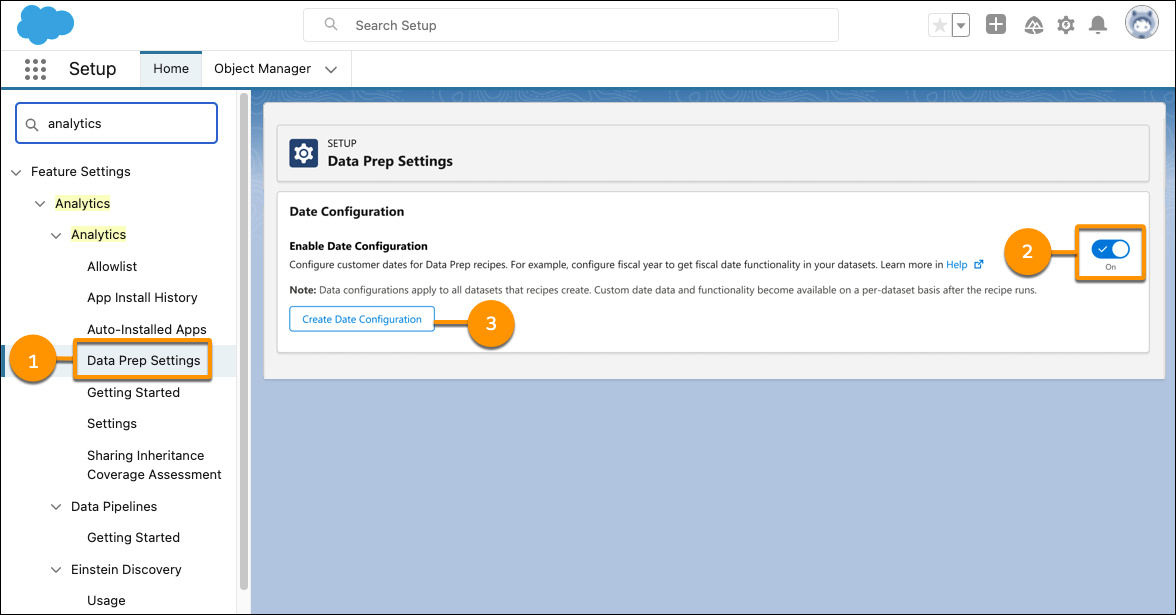Collapse the Feature Settings tree node

(16, 172)
